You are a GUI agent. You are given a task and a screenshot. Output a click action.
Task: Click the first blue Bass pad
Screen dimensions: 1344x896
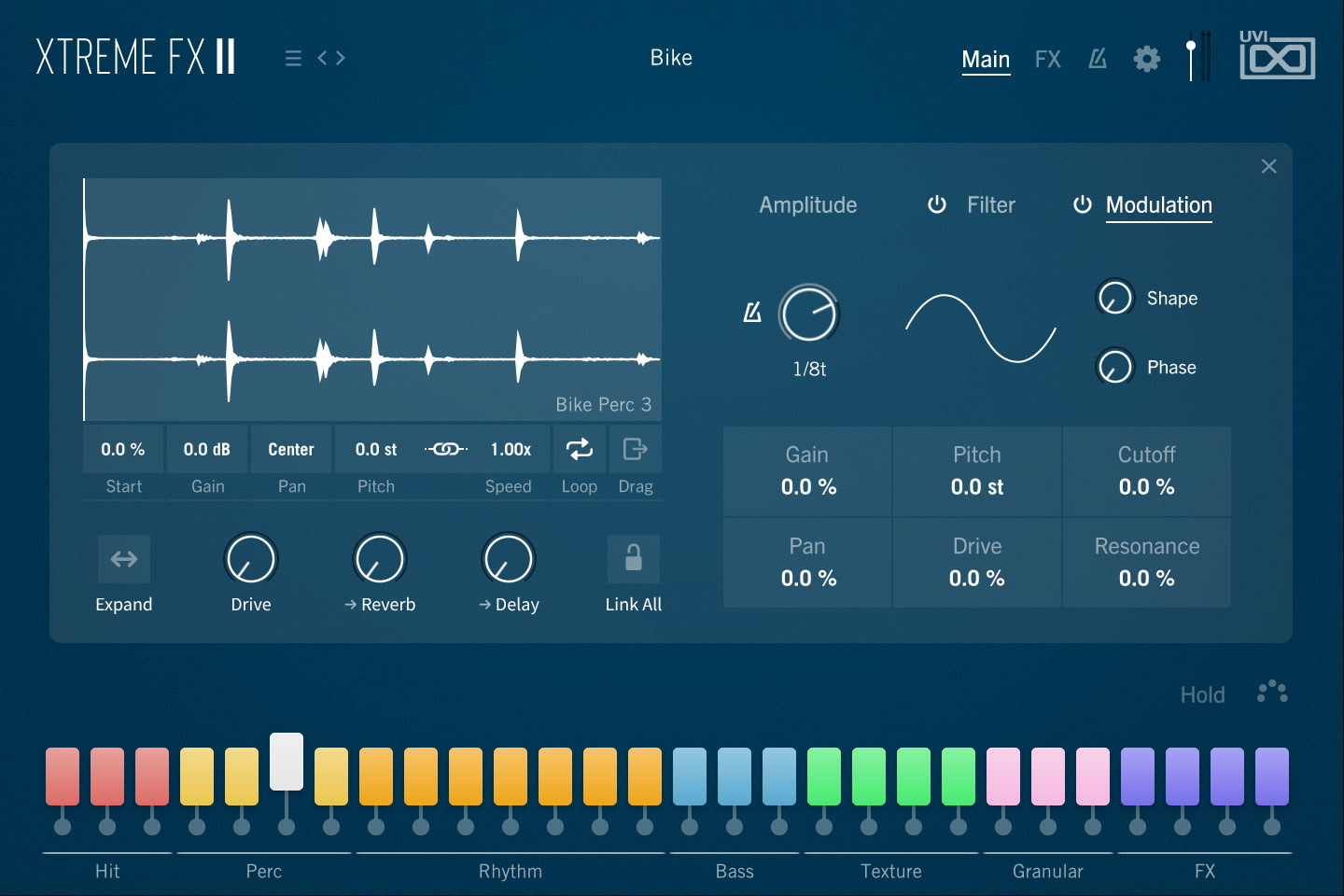(x=690, y=777)
